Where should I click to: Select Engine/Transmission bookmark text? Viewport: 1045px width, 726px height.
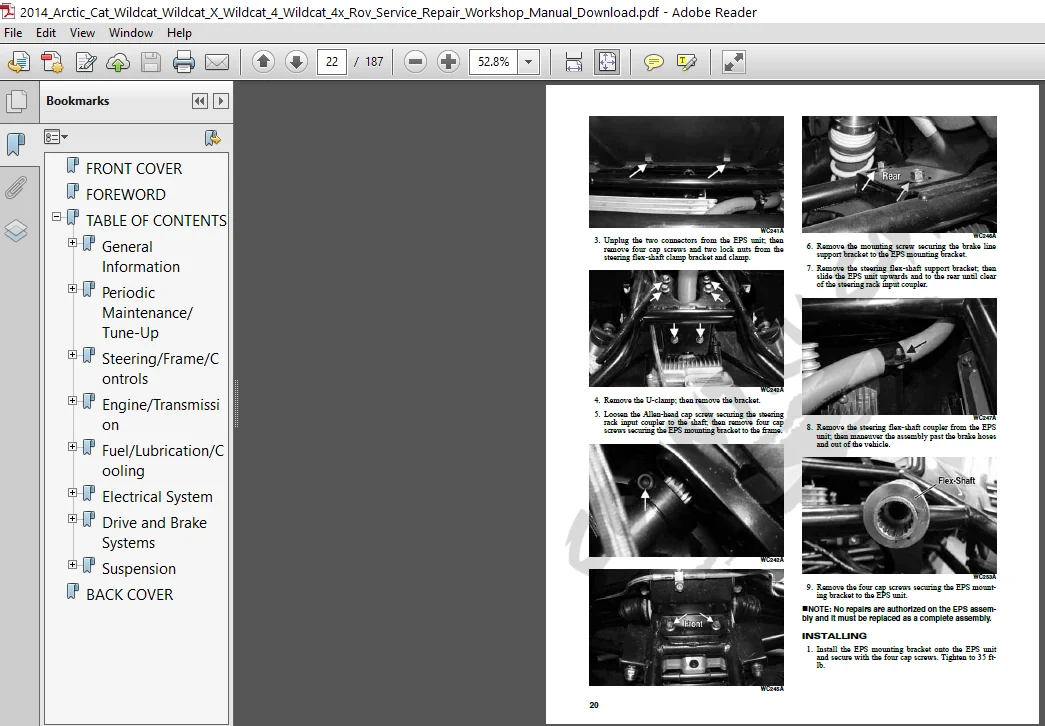161,415
